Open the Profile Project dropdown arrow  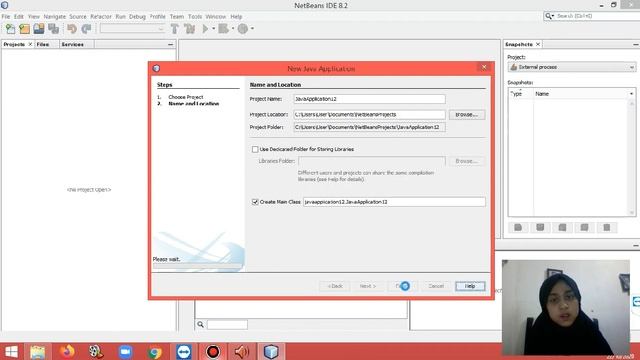click(252, 29)
